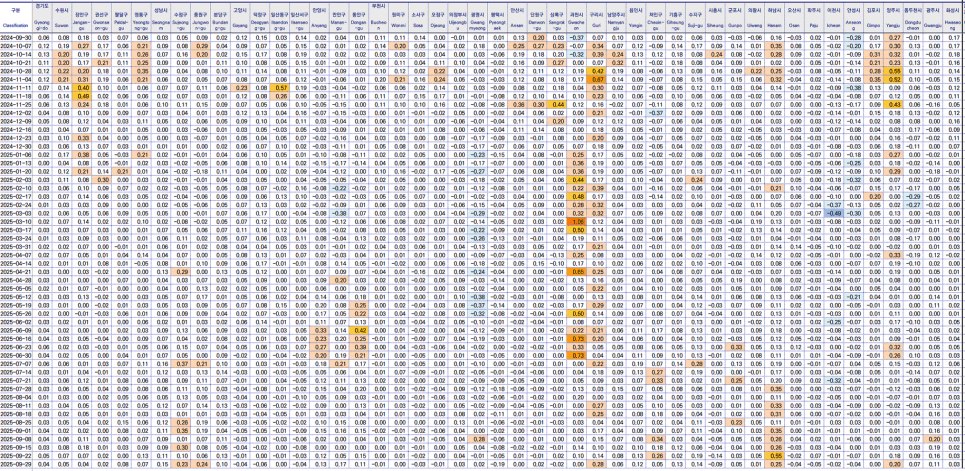Click the 2025-05-26 date cell
This screenshot has width=965, height=471.
(x=15, y=313)
